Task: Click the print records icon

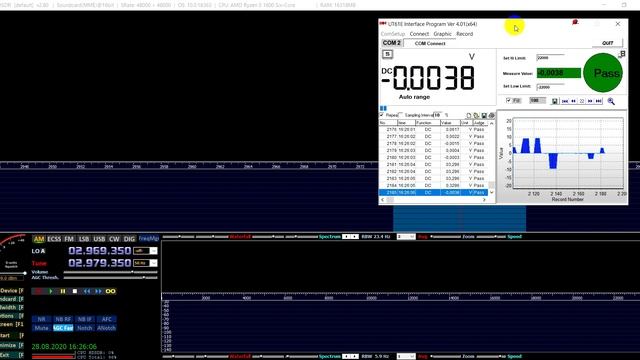Action: pos(491,116)
